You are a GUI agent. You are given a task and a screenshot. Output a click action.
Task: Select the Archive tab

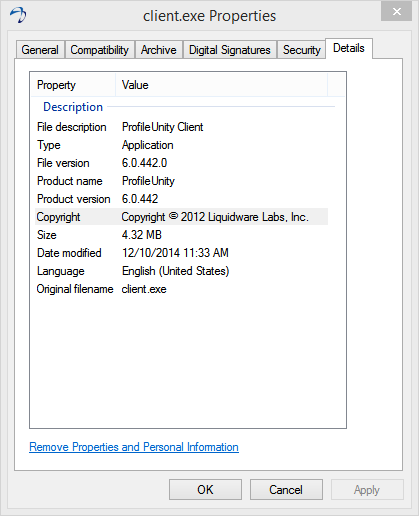pyautogui.click(x=159, y=50)
